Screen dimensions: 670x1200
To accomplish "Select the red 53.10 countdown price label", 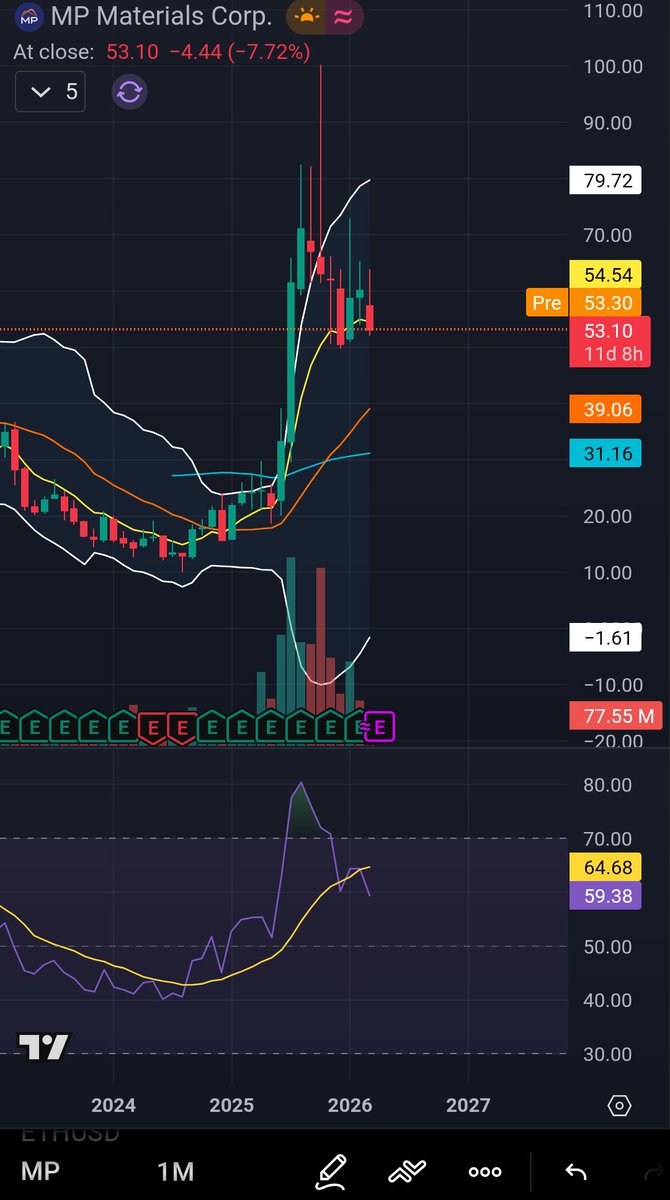I will [x=609, y=341].
